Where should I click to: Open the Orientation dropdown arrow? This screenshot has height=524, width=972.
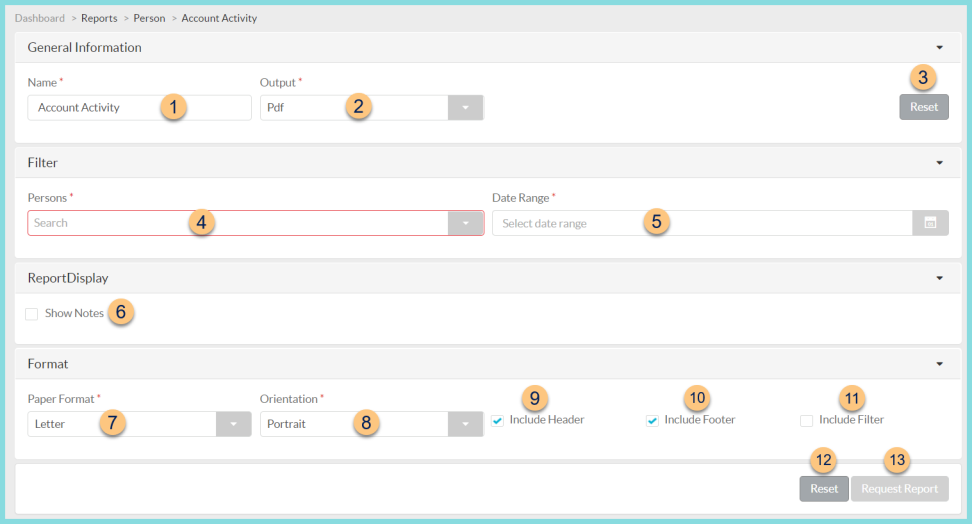pyautogui.click(x=466, y=424)
